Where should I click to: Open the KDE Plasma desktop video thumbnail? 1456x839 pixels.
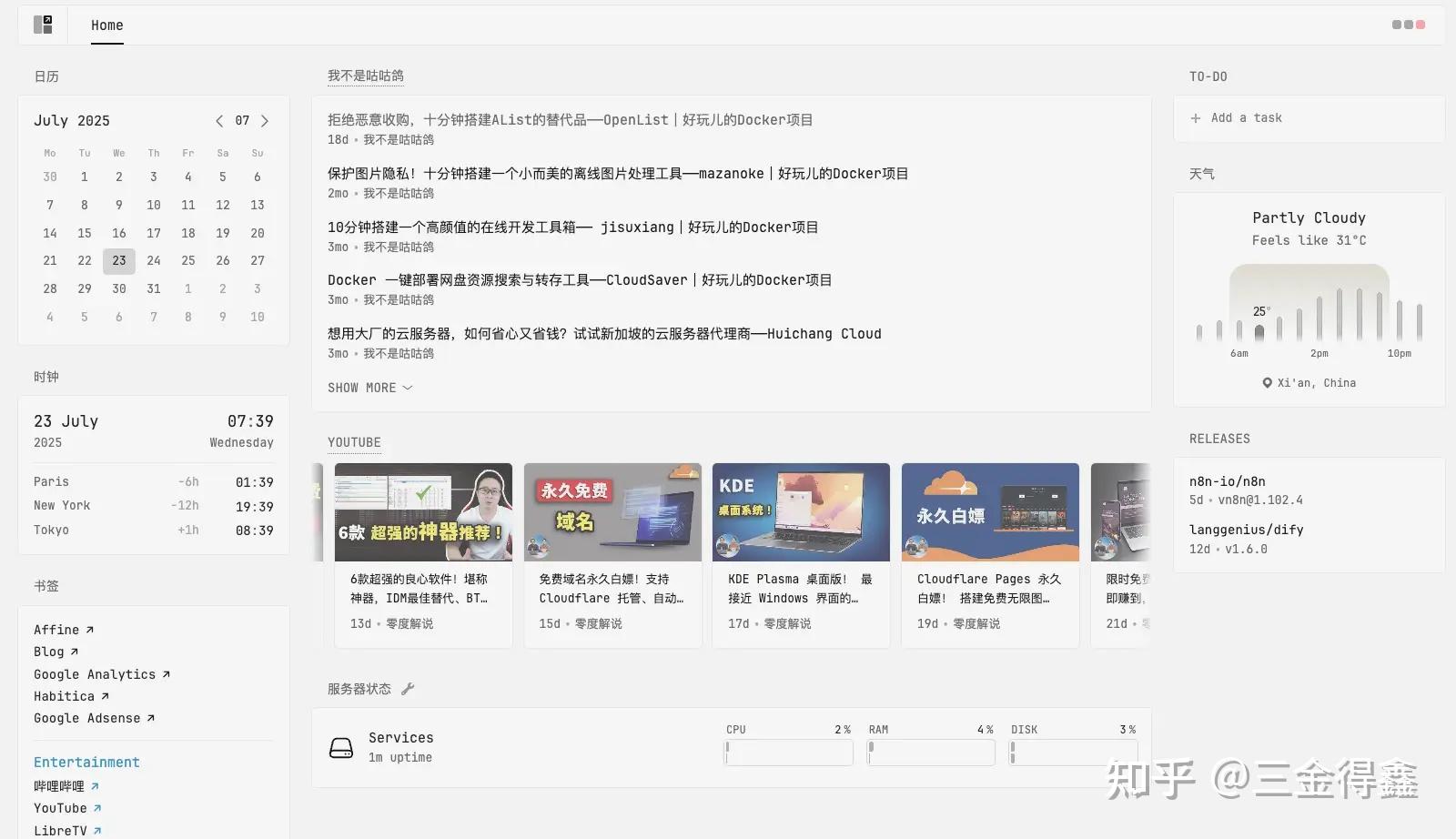801,512
